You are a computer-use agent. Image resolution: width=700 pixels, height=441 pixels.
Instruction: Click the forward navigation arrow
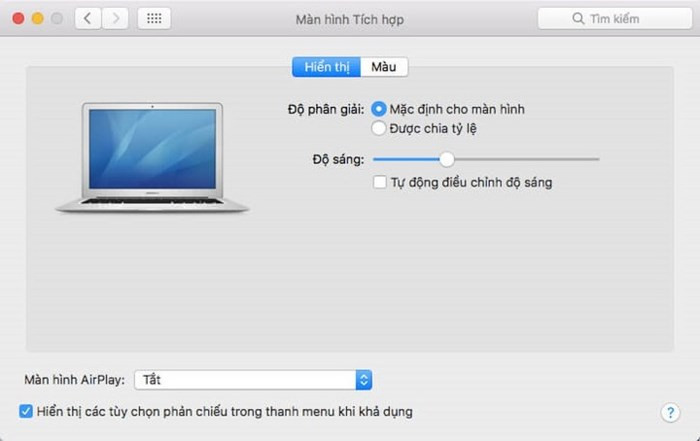115,19
